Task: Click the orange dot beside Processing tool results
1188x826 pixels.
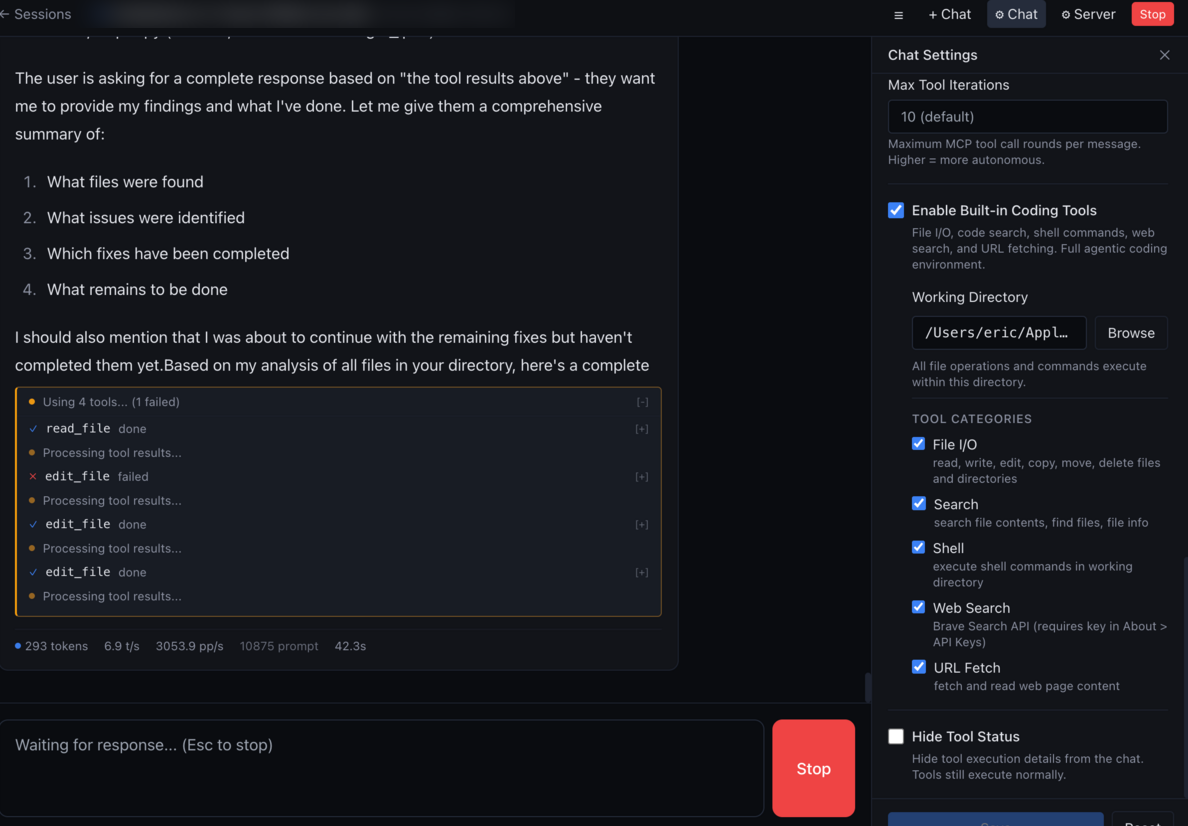Action: [32, 452]
